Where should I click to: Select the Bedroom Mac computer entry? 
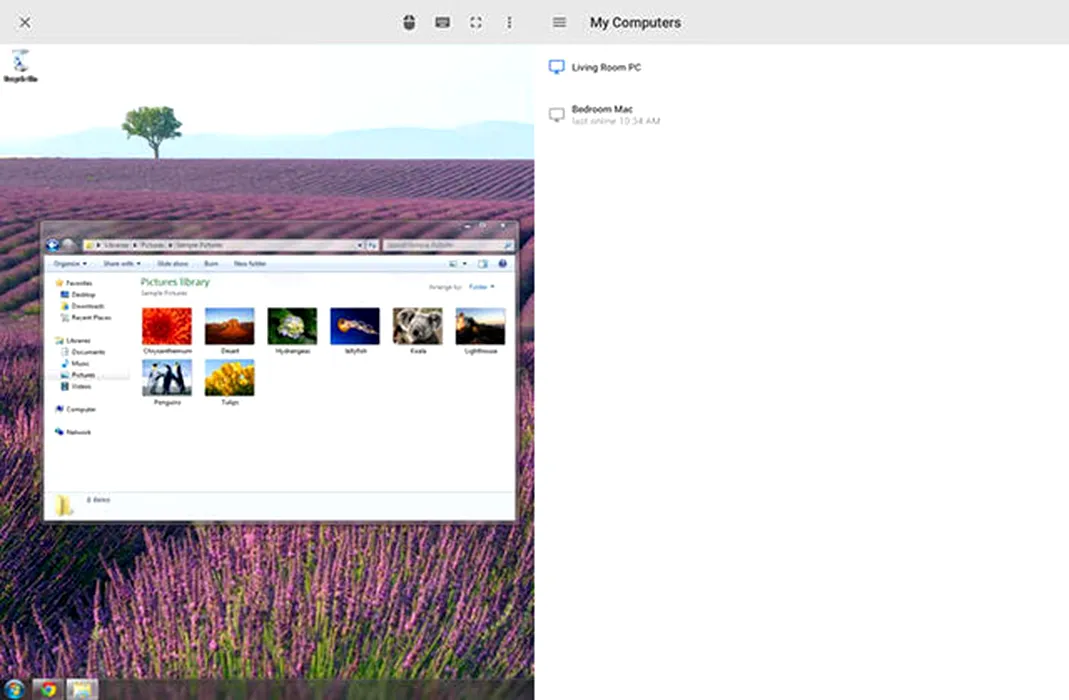tap(602, 114)
